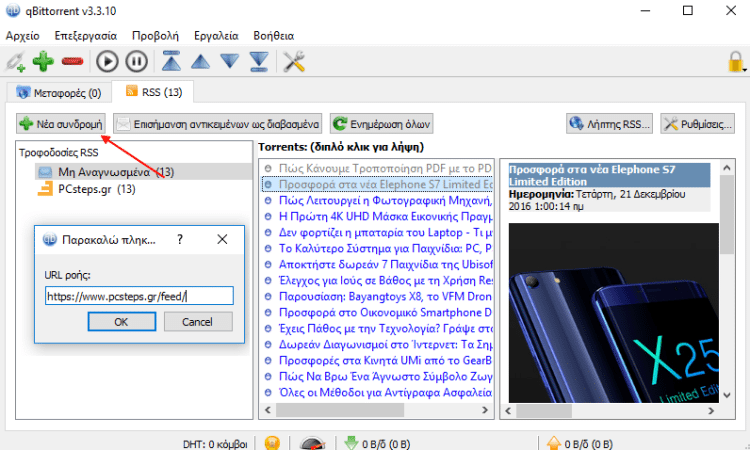The height and width of the screenshot is (450, 750).
Task: Click the green plus add torrent file icon
Action: [x=43, y=62]
